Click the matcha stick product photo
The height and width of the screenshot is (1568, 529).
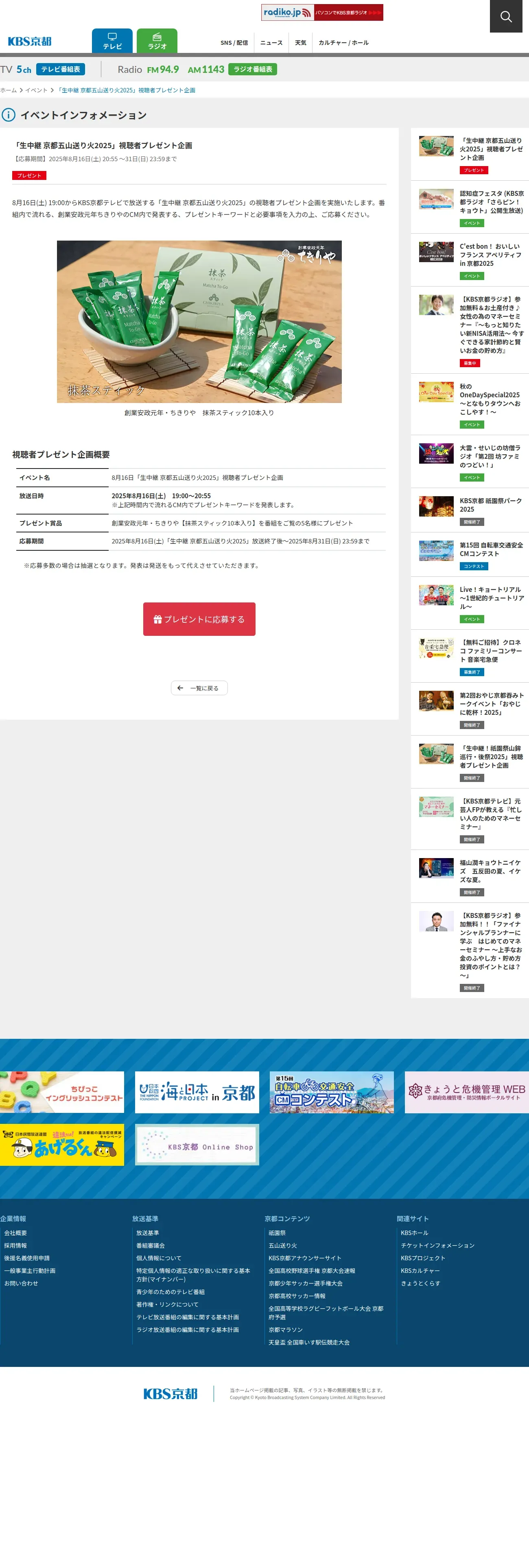point(199,322)
